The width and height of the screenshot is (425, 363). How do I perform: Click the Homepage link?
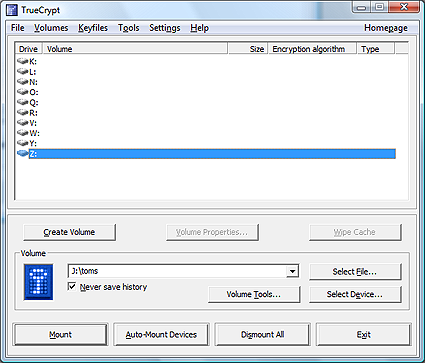click(x=386, y=28)
